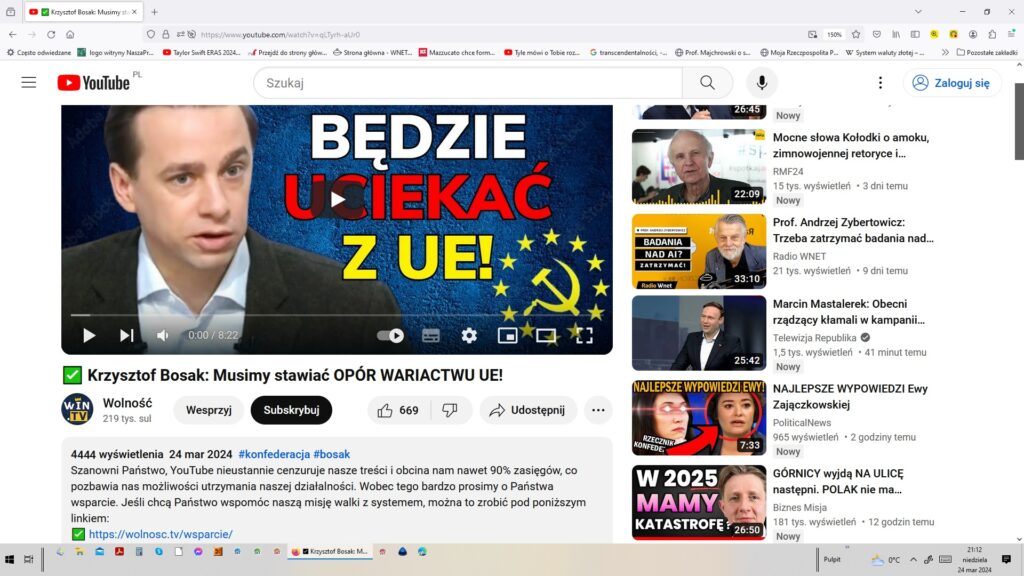This screenshot has height=576, width=1024.
Task: Open a new browser tab
Action: tap(154, 12)
